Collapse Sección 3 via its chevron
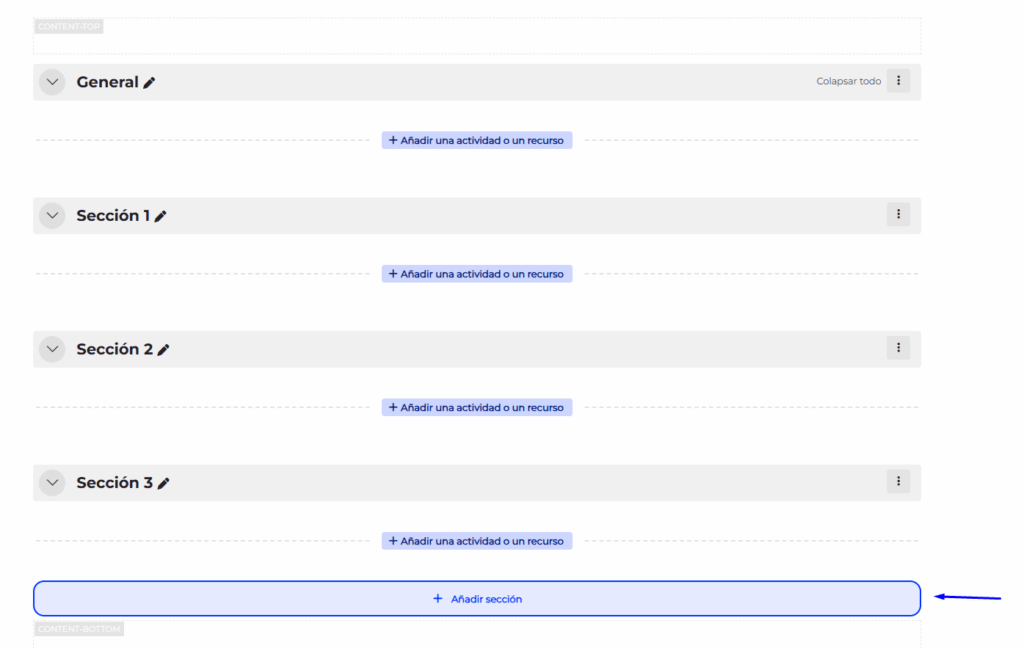The width and height of the screenshot is (1024, 648). tap(52, 482)
